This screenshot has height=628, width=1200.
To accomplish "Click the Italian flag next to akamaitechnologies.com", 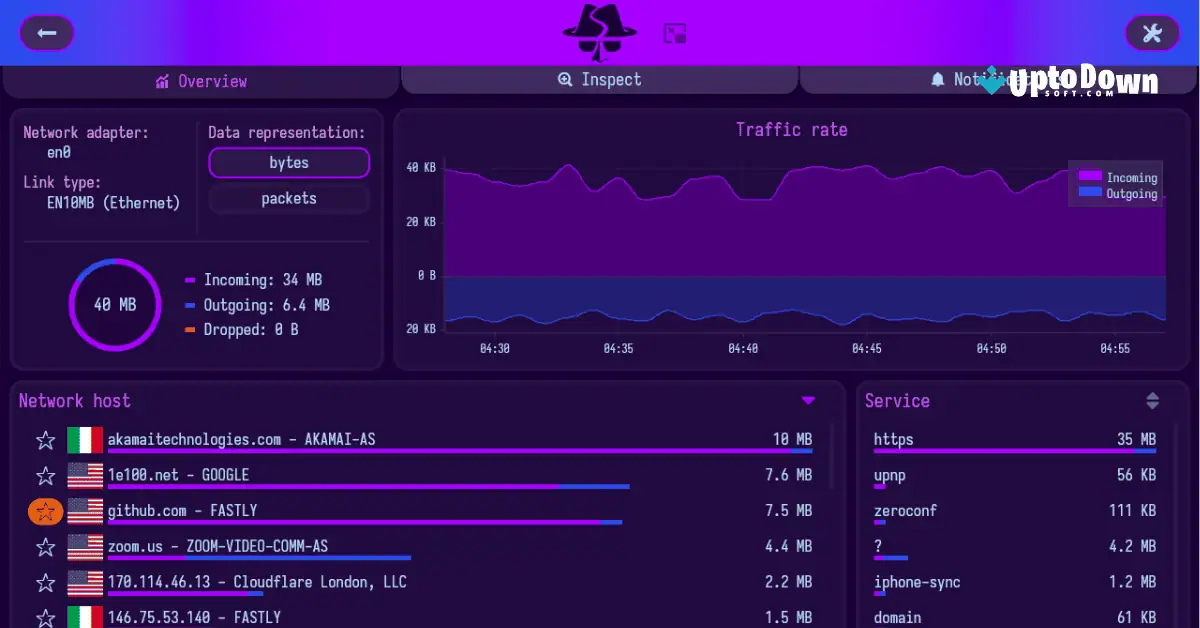I will (x=85, y=439).
